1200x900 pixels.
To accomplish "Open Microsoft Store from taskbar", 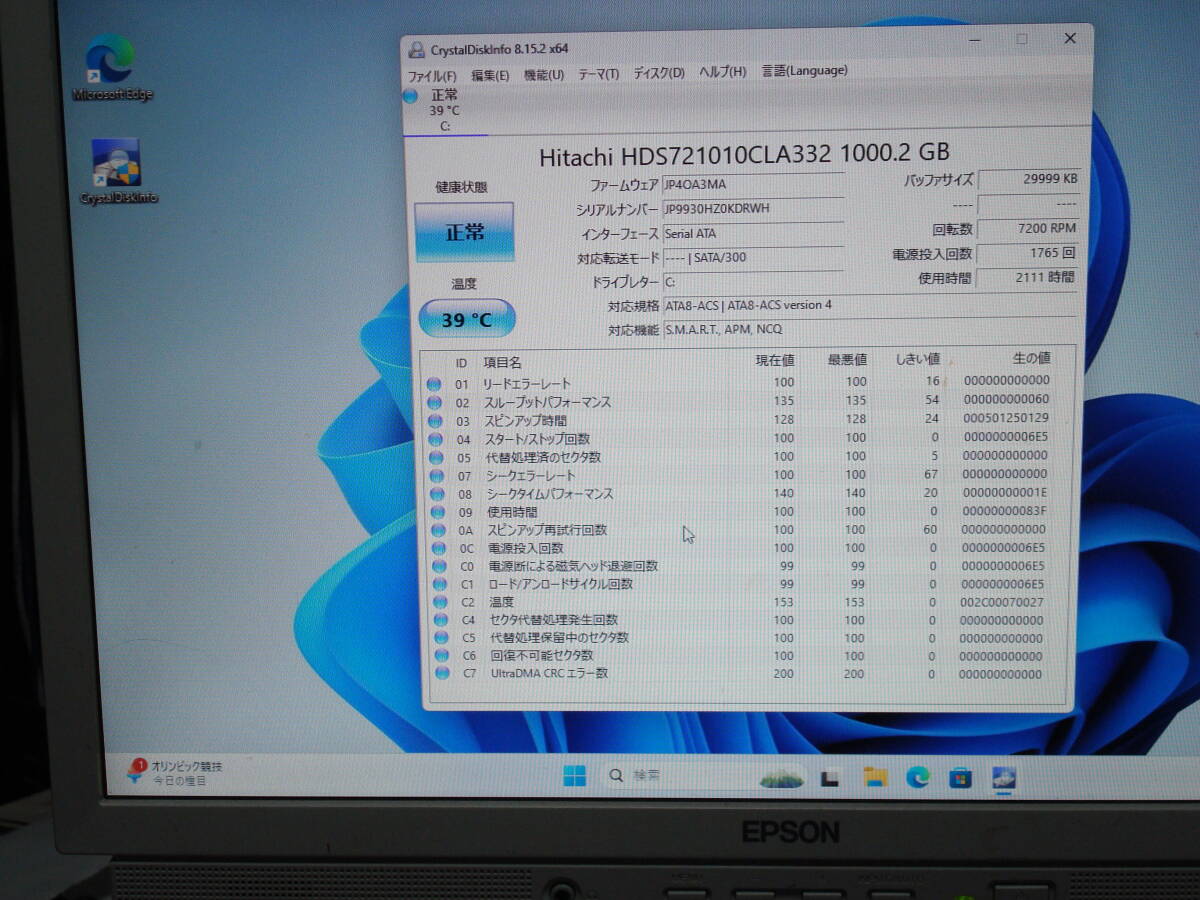I will [x=961, y=778].
